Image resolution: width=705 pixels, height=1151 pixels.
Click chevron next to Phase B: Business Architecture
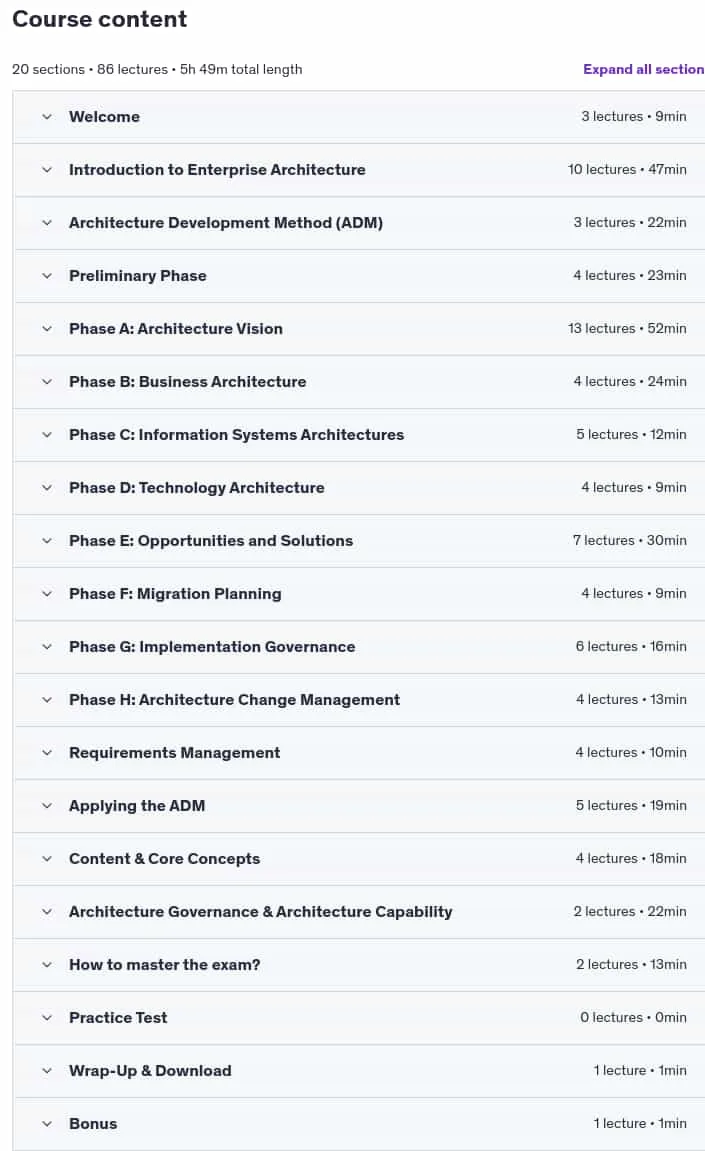[47, 382]
